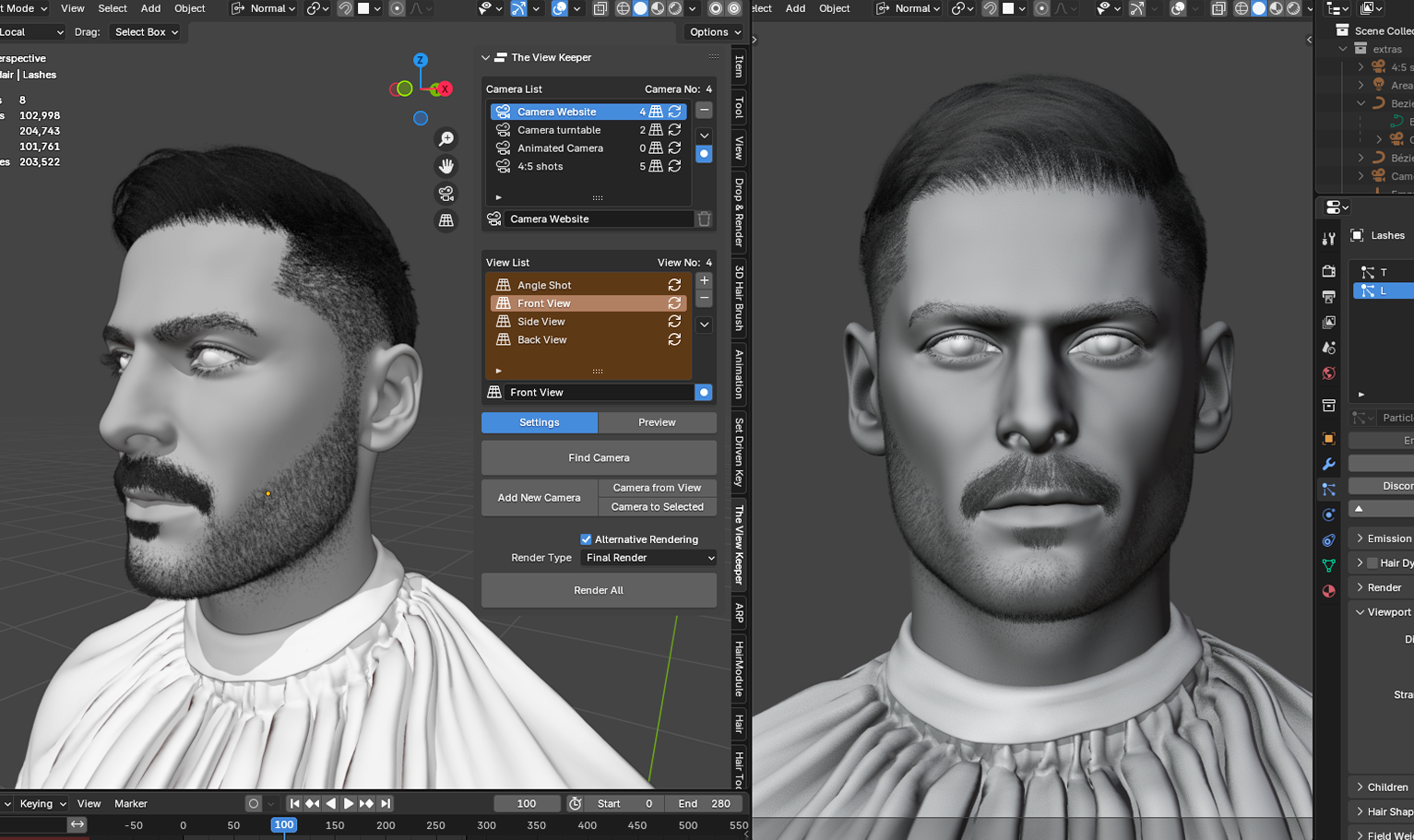Image resolution: width=1414 pixels, height=840 pixels.
Task: Open the Marker menu in the timeline
Action: 131,803
